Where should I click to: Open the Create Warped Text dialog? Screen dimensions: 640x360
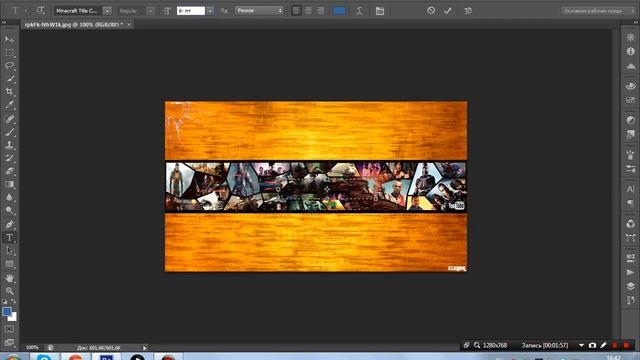coord(359,11)
